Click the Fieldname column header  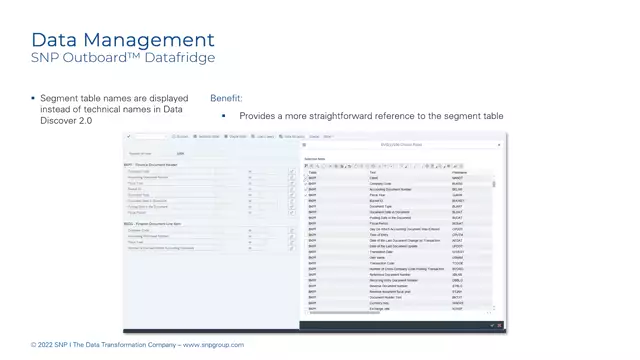click(x=459, y=173)
